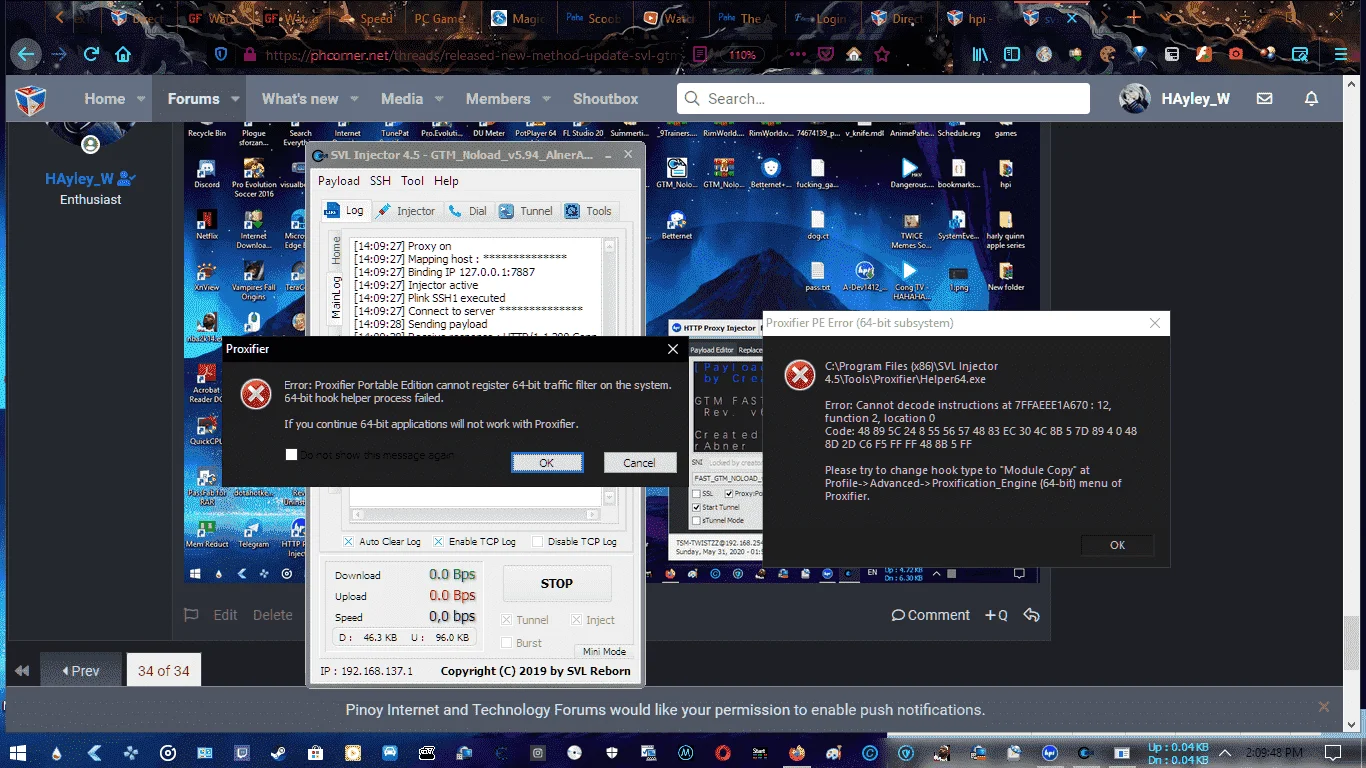Jump to first page with double arrow
The image size is (1366, 768).
(x=20, y=671)
